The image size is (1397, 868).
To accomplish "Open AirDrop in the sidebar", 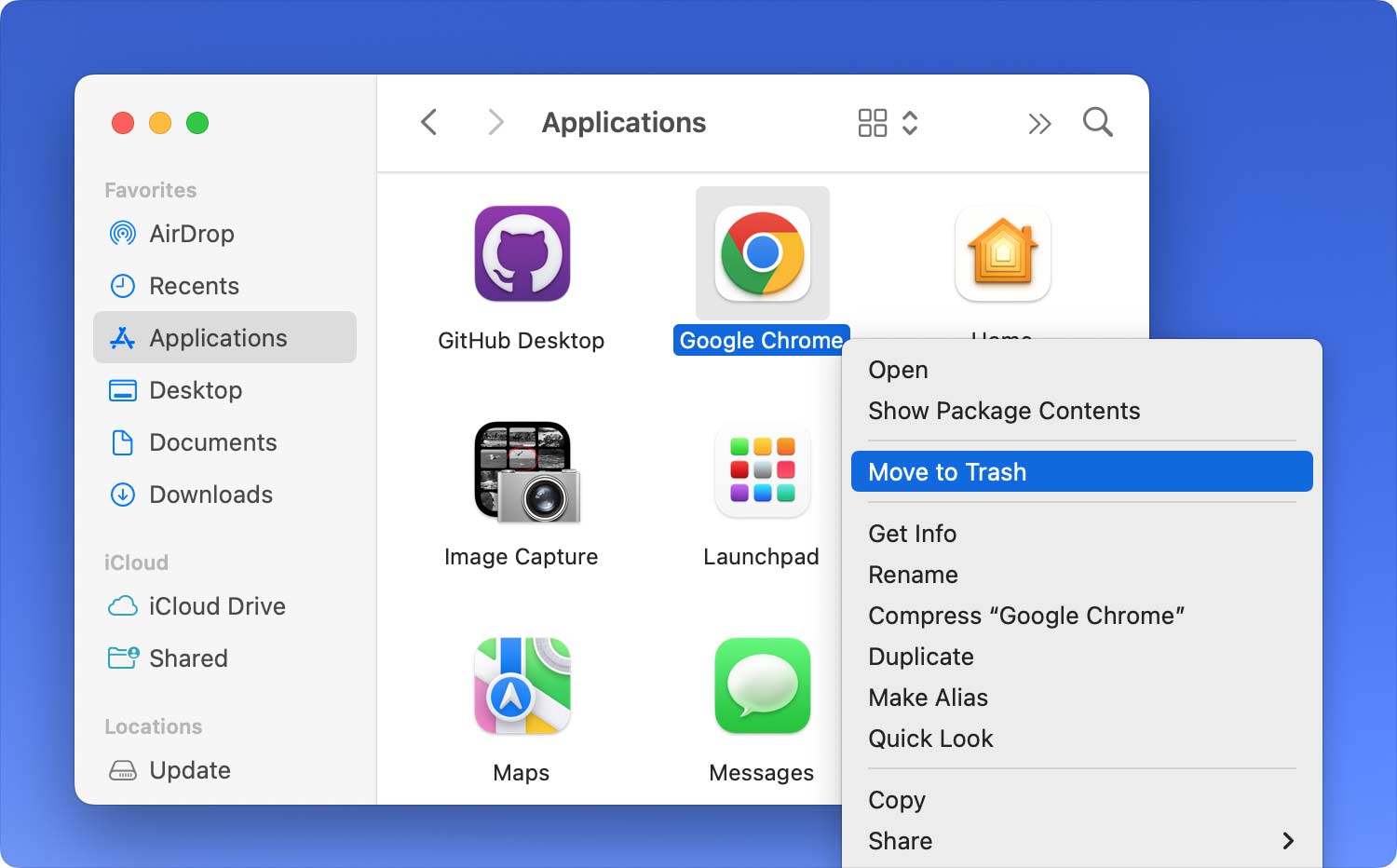I will point(224,234).
